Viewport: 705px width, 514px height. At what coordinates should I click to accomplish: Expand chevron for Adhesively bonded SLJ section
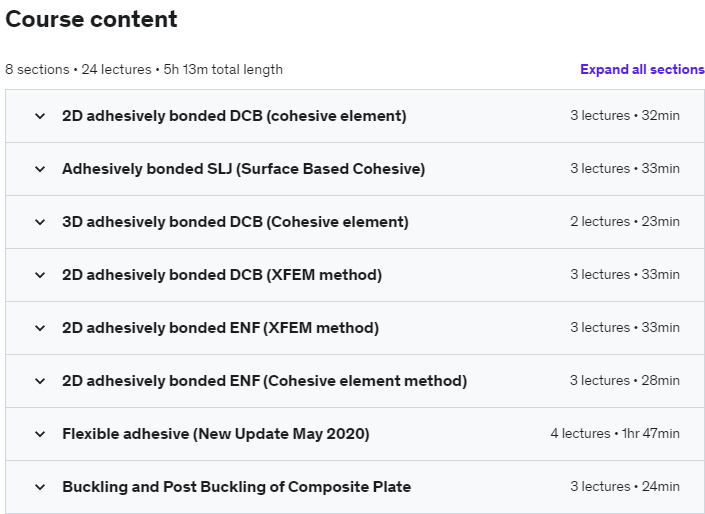(40, 169)
